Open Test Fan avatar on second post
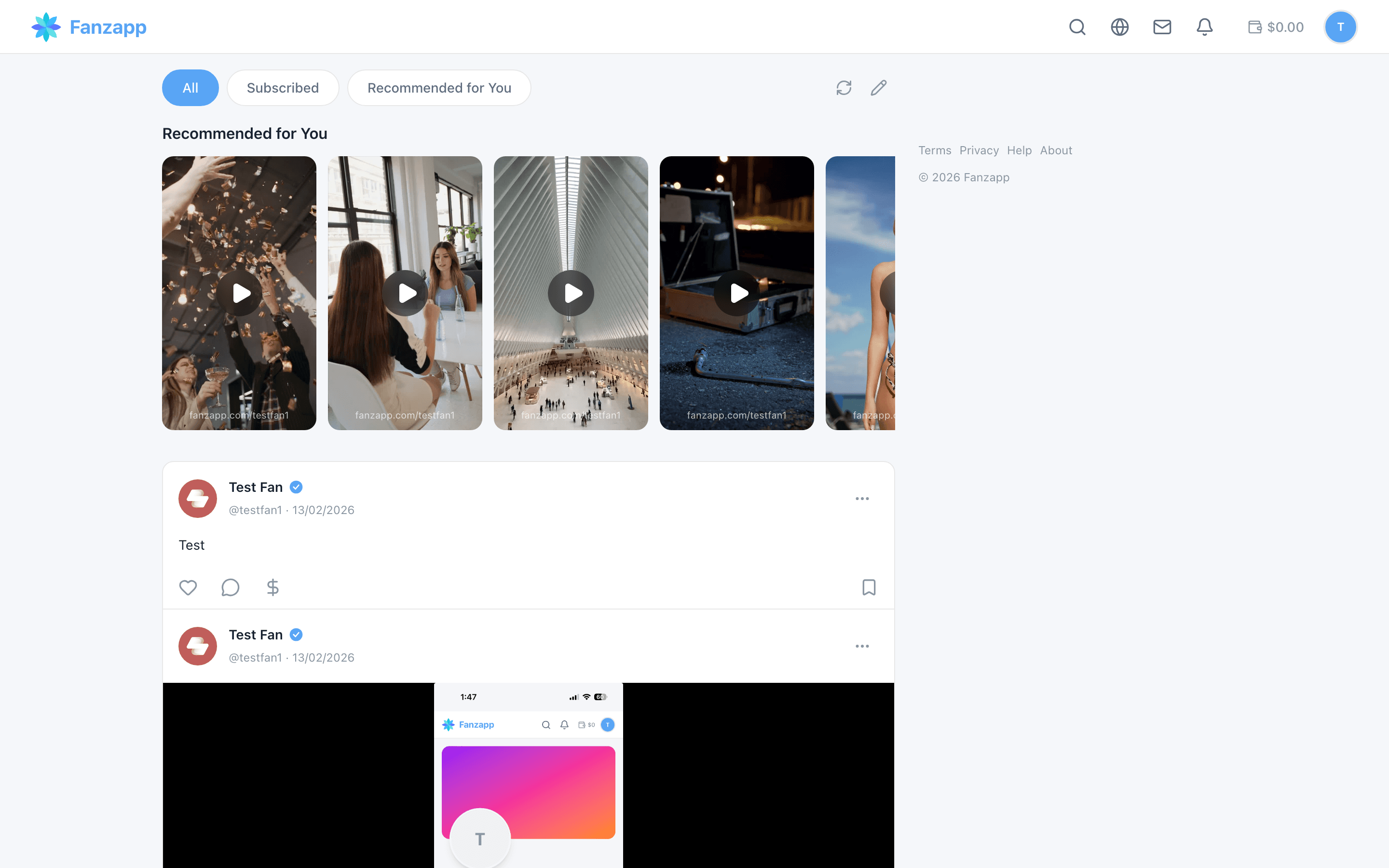1389x868 pixels. pos(197,646)
